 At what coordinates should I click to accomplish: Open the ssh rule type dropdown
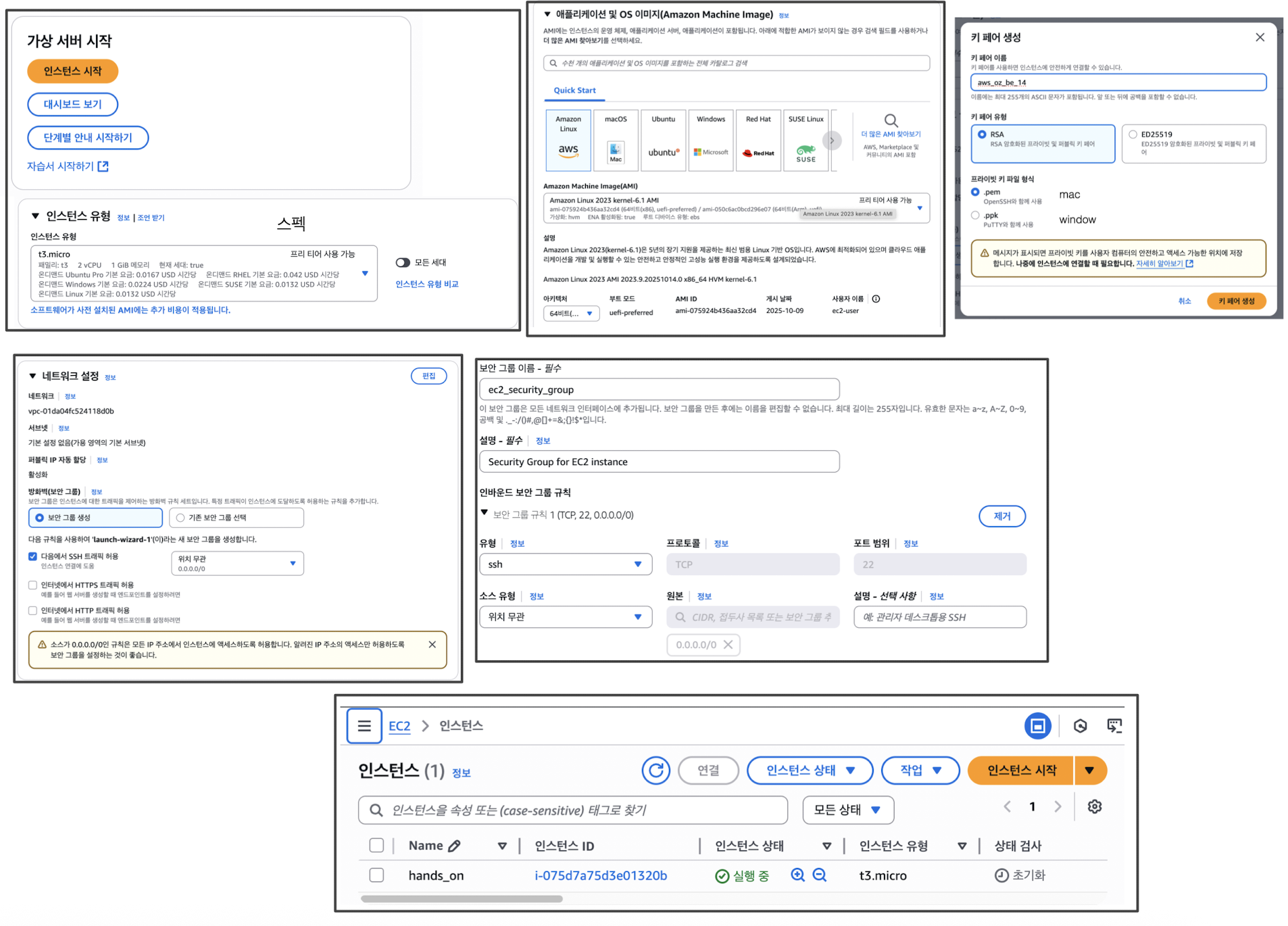[x=566, y=564]
